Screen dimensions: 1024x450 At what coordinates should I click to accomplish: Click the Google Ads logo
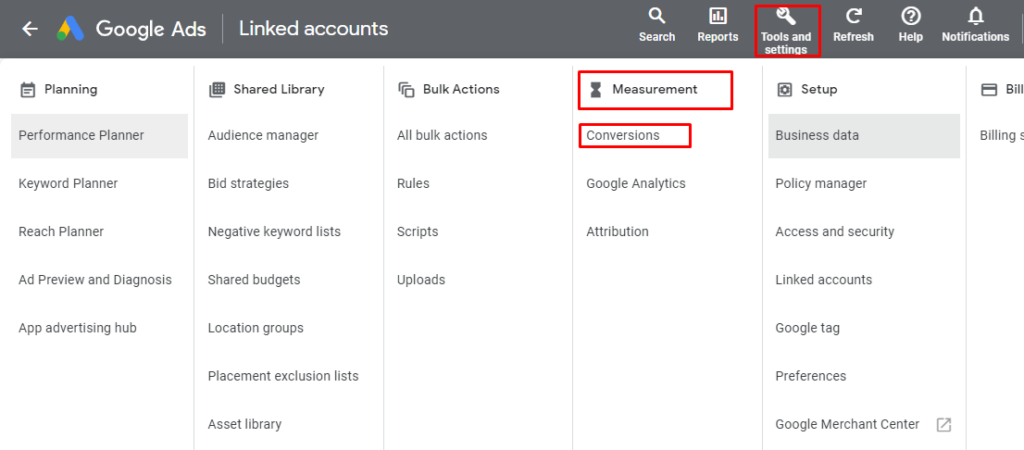(71, 29)
